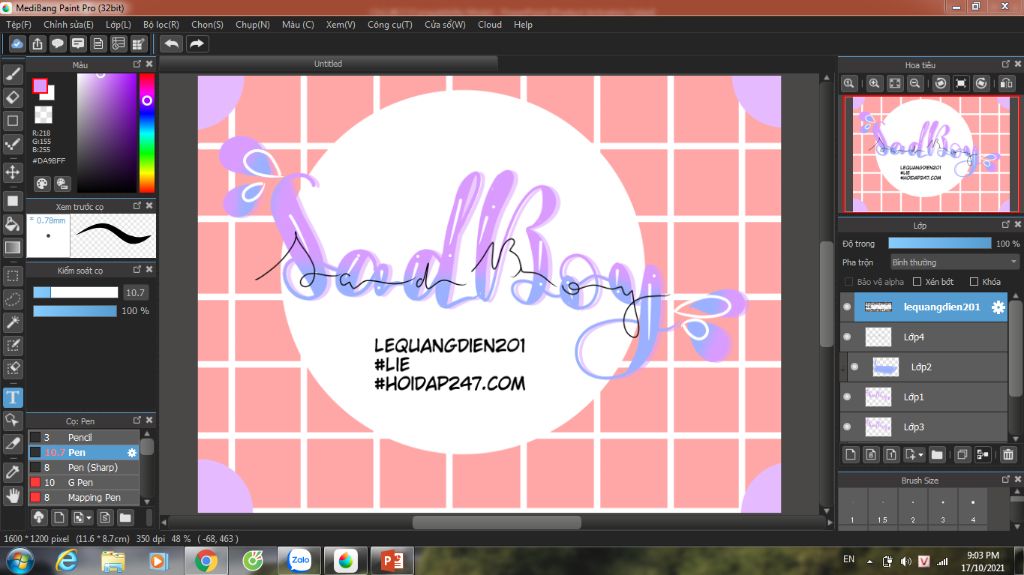Undock the Màu color panel
This screenshot has height=575, width=1024.
coord(137,64)
